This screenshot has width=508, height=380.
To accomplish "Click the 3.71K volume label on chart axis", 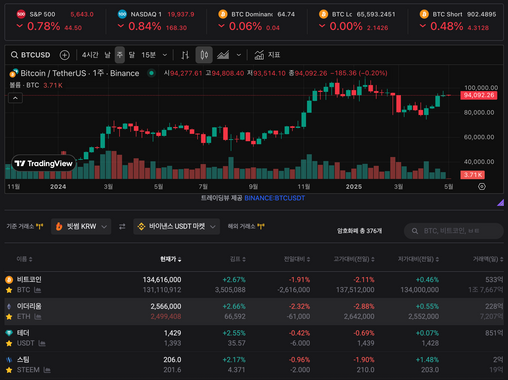I will pyautogui.click(x=472, y=175).
